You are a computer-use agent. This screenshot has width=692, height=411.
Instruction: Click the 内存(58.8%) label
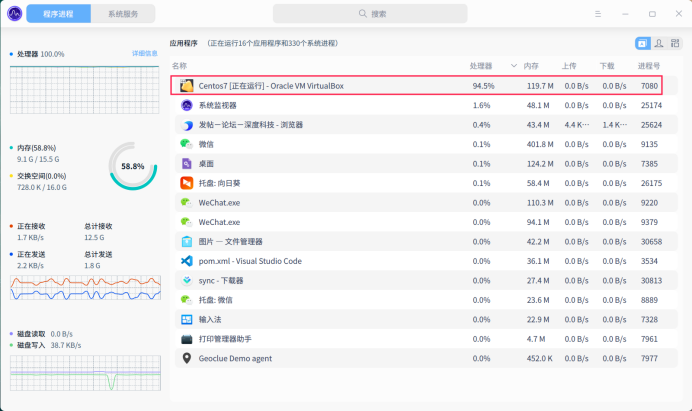pos(37,148)
